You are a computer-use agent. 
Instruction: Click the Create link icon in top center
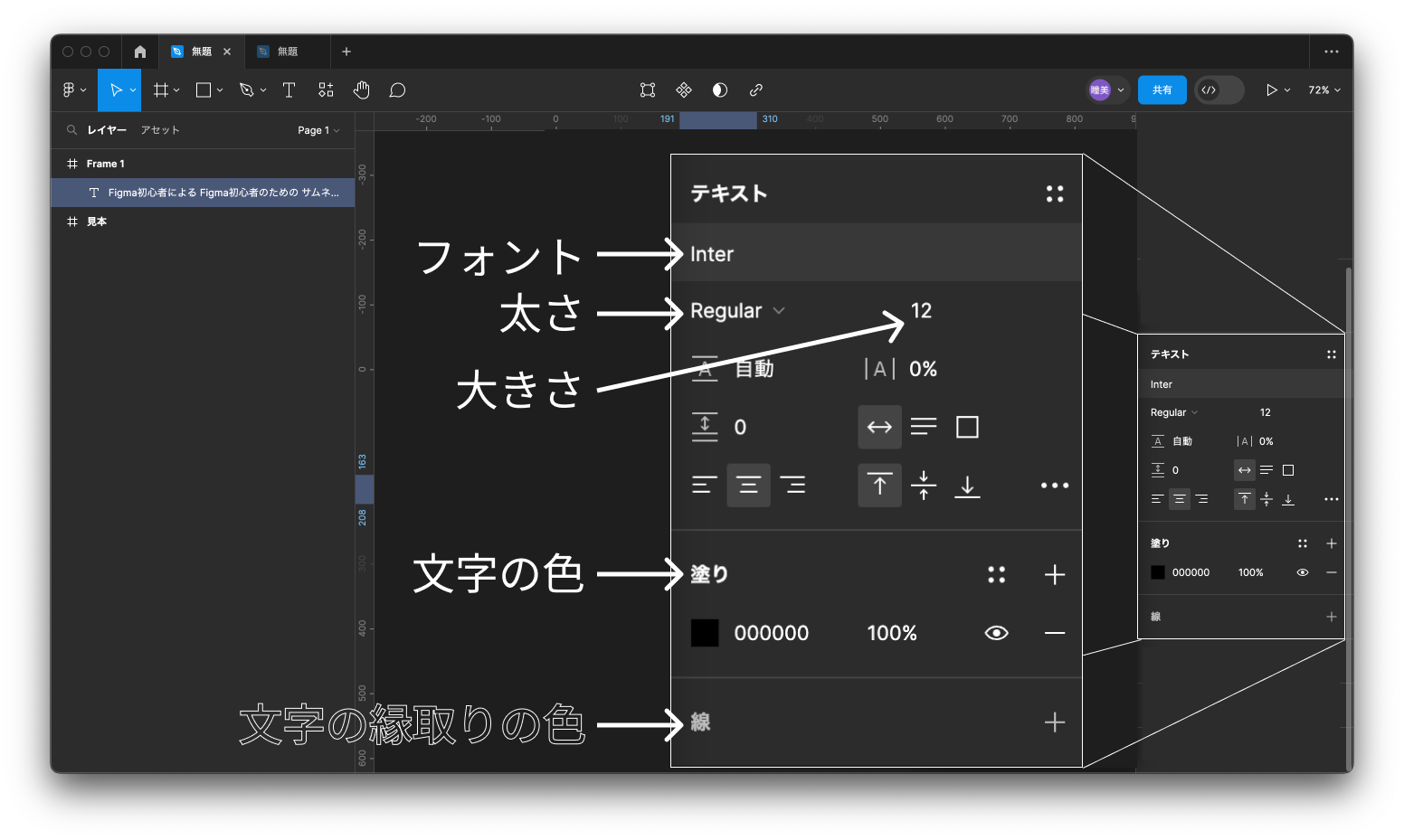[x=756, y=90]
